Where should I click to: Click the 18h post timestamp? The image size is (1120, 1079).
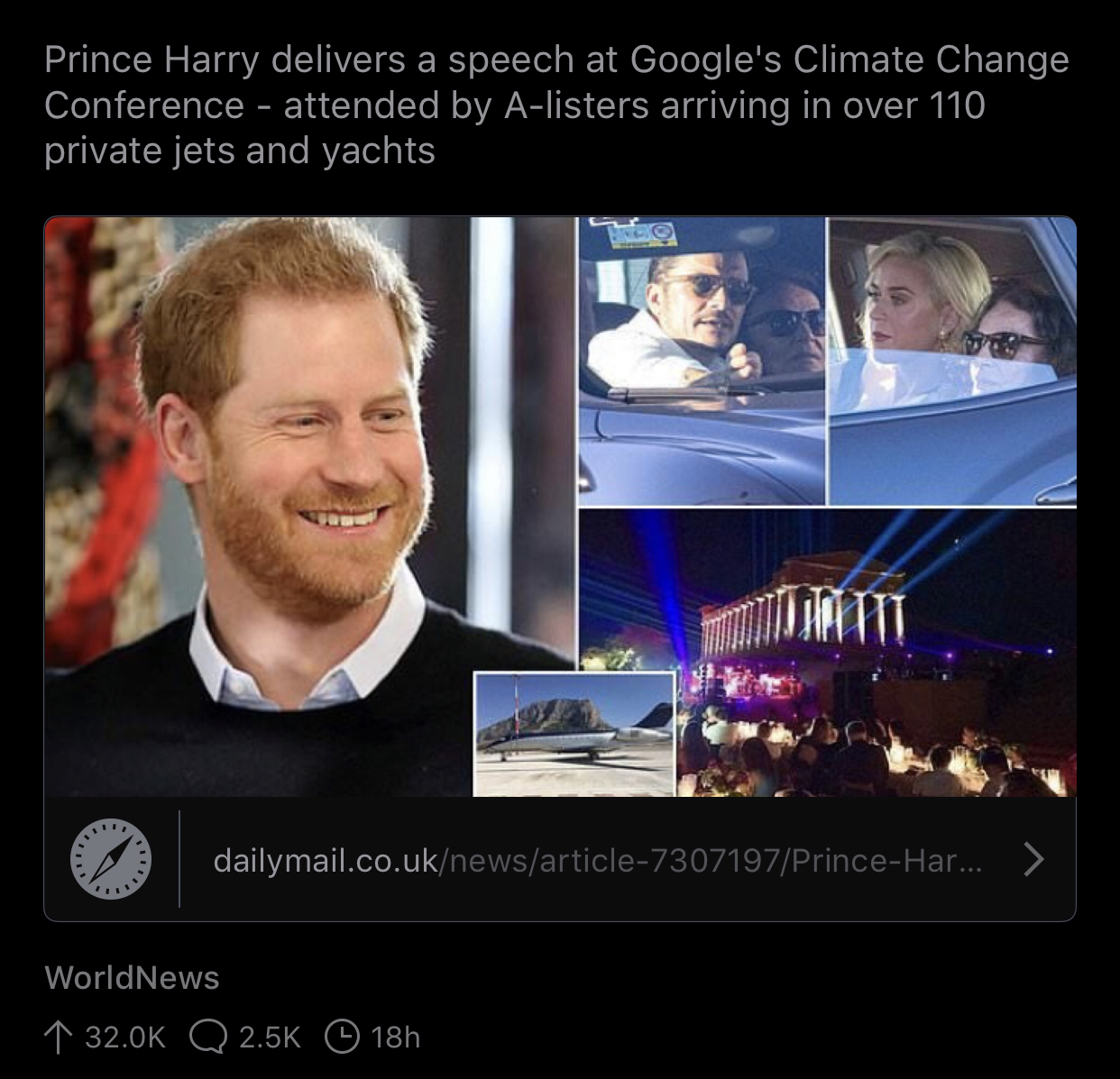click(396, 1037)
